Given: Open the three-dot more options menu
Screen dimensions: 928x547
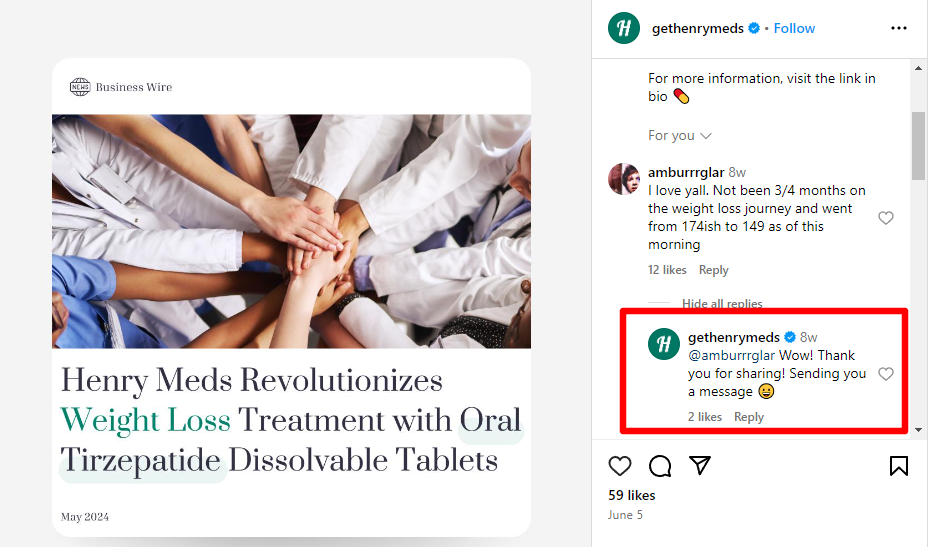Looking at the screenshot, I should tap(899, 28).
